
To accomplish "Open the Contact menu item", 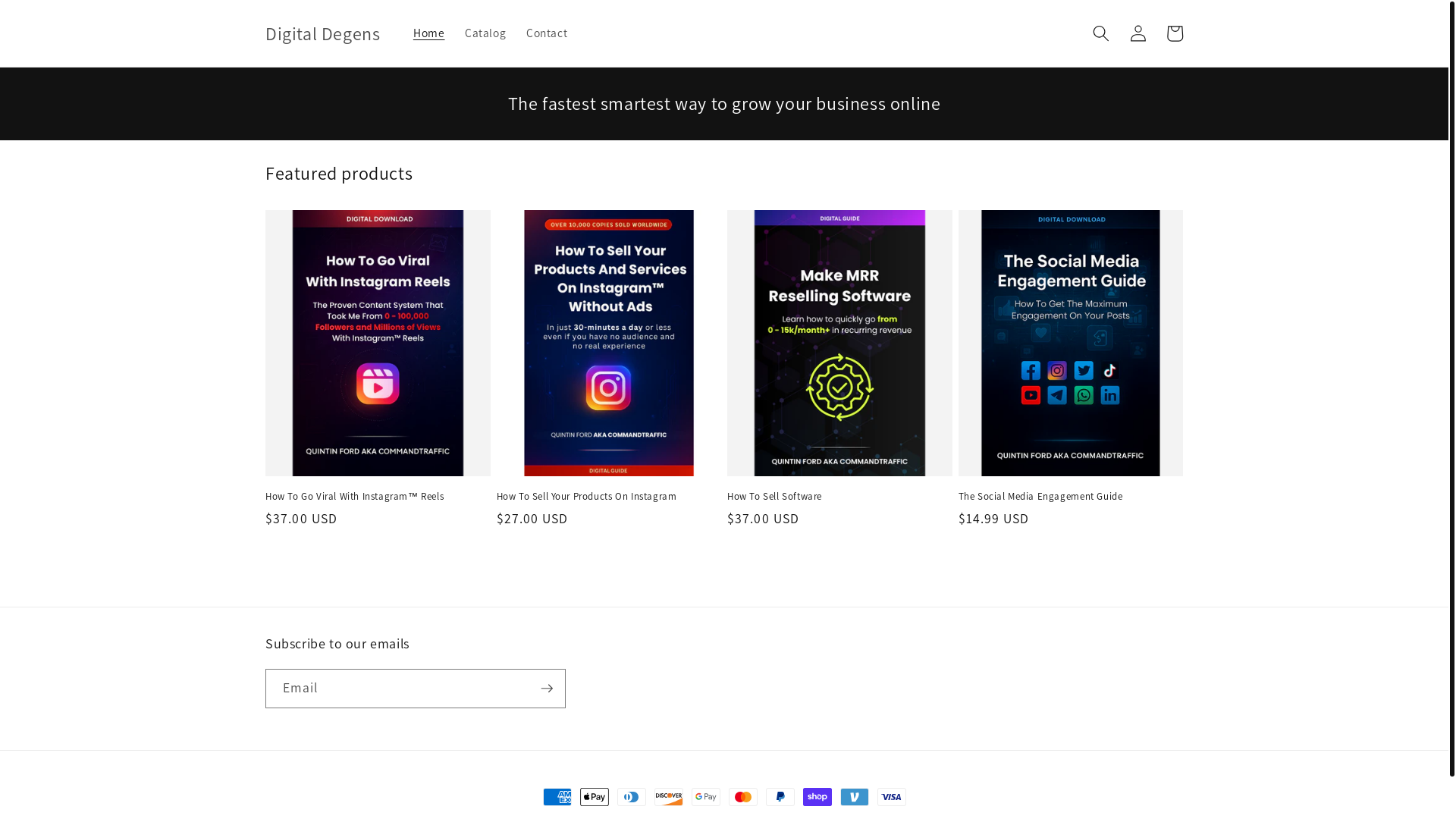I will coord(547,33).
